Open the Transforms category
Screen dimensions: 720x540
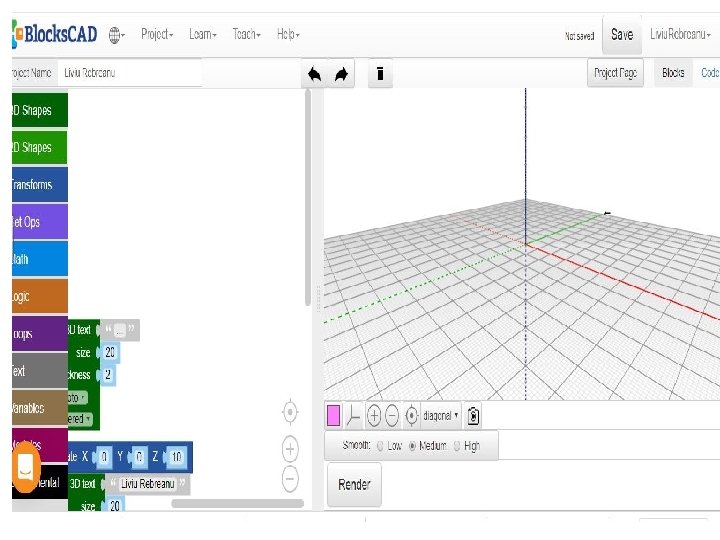tap(40, 185)
